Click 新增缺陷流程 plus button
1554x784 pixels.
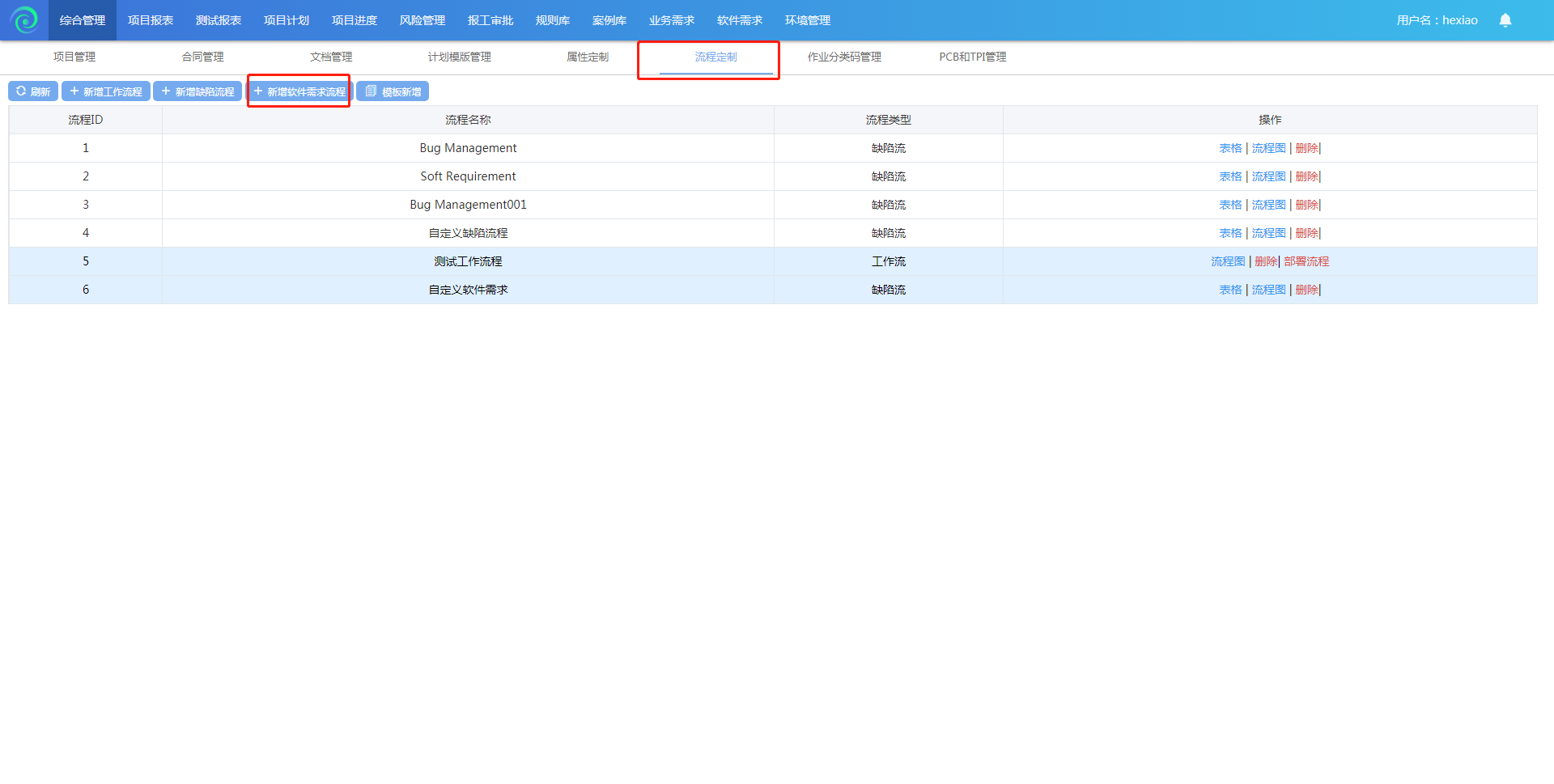point(197,91)
